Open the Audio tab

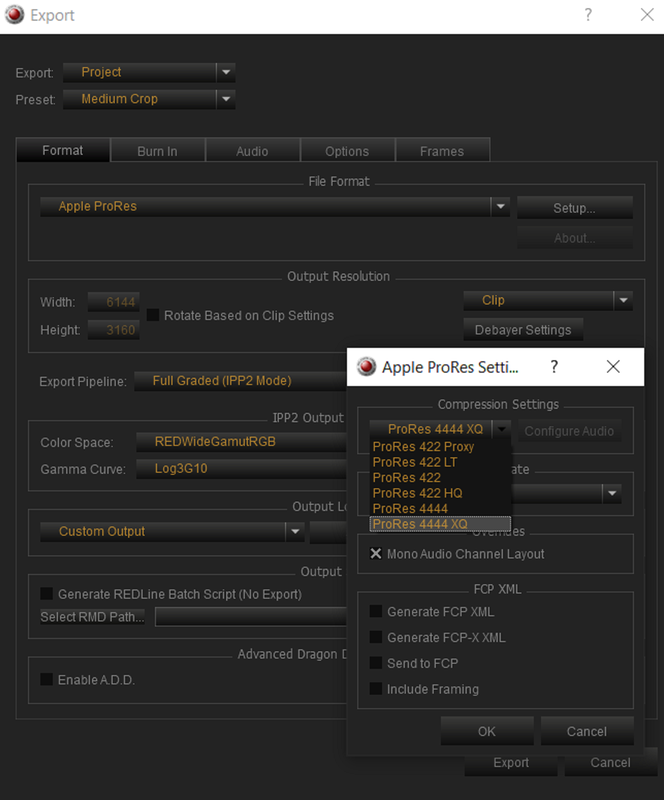[x=252, y=151]
